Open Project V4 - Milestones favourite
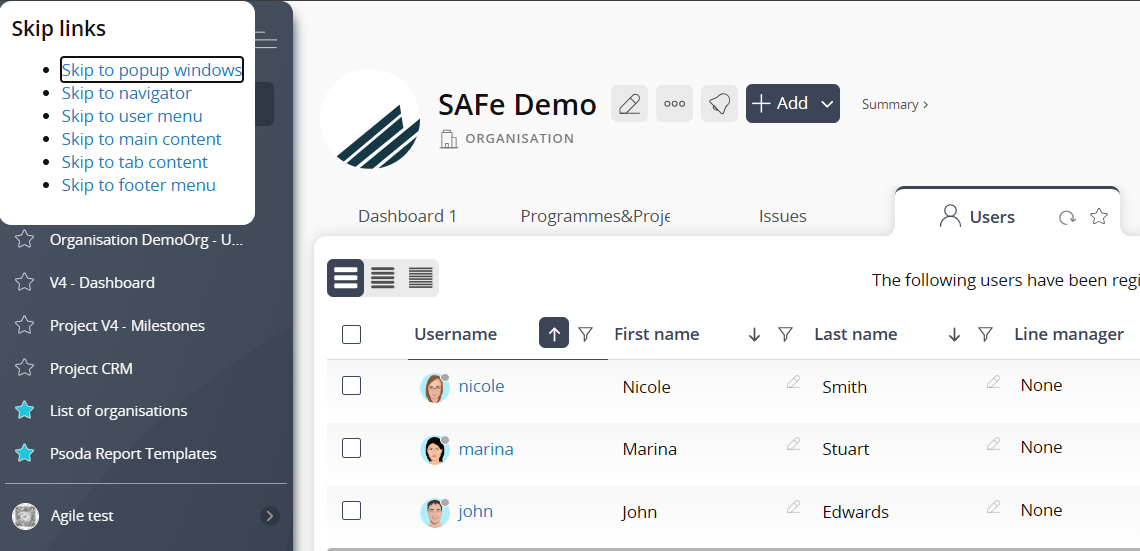Image resolution: width=1140 pixels, height=551 pixels. click(x=127, y=325)
